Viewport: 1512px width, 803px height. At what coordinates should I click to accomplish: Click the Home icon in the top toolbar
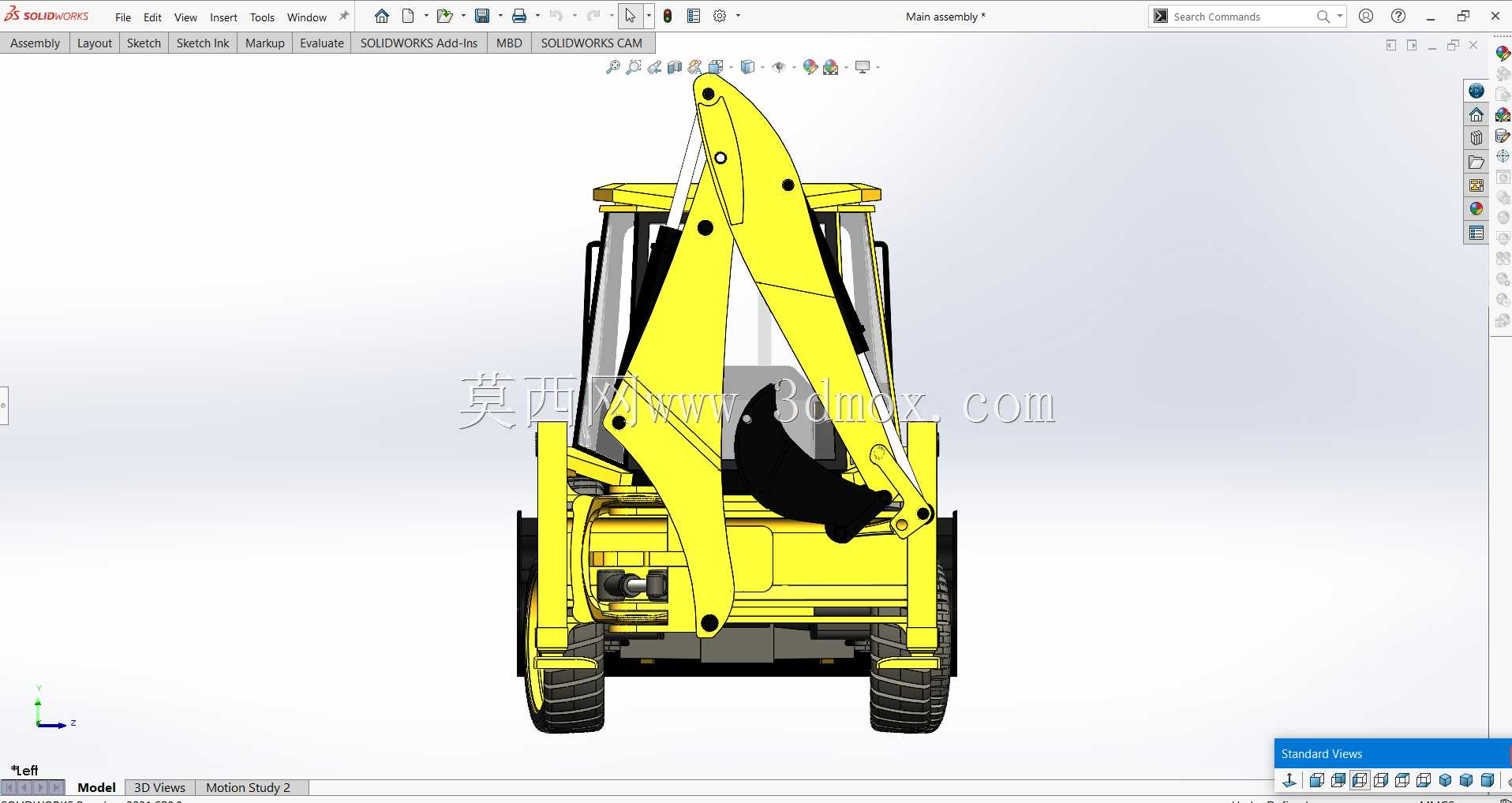382,16
